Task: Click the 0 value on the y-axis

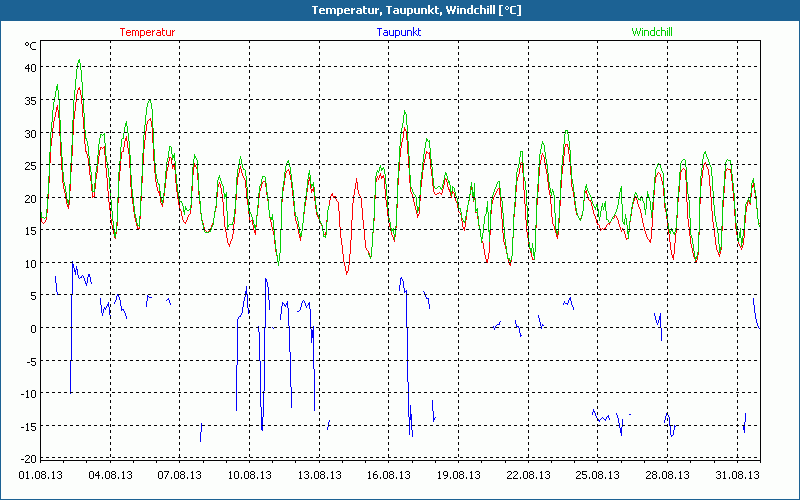Action: coord(33,329)
